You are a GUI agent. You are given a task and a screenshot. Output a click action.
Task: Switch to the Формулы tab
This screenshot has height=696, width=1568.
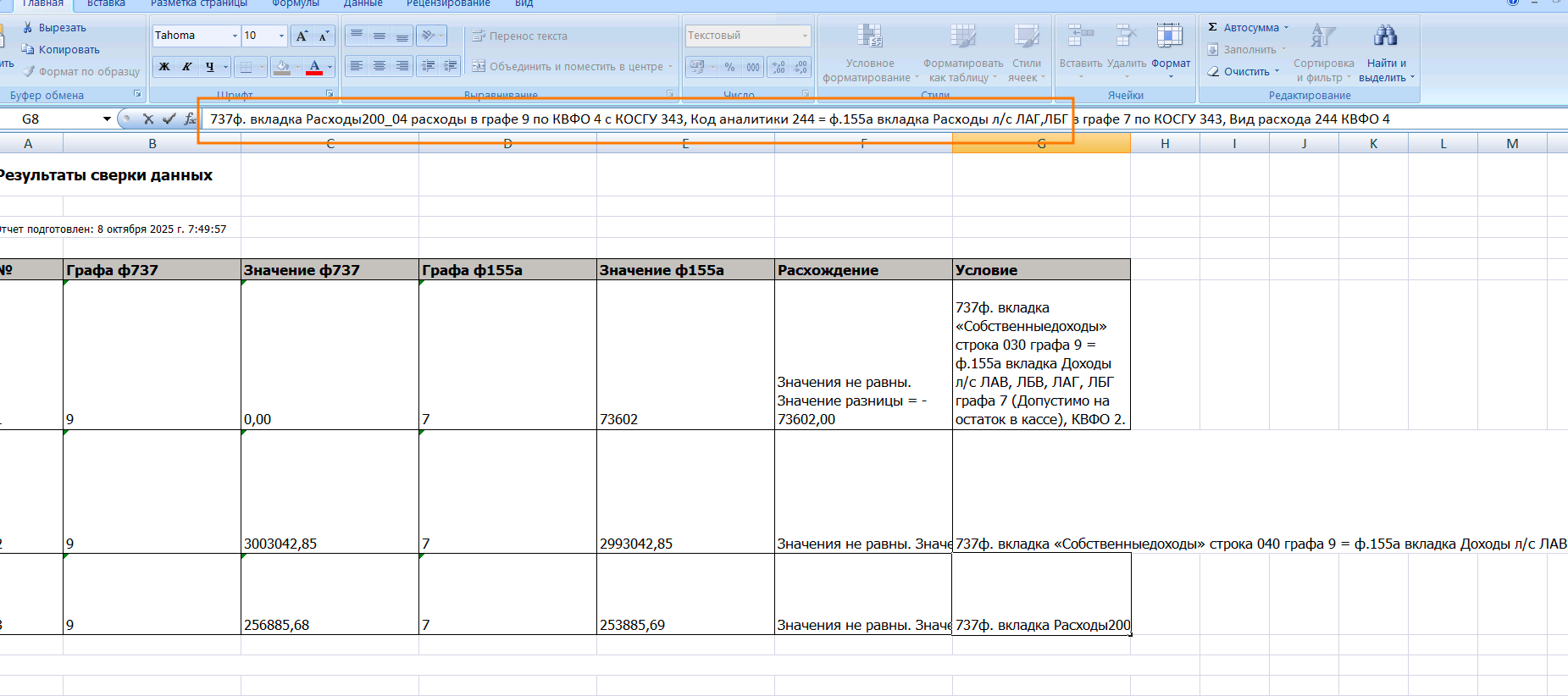pos(296,3)
